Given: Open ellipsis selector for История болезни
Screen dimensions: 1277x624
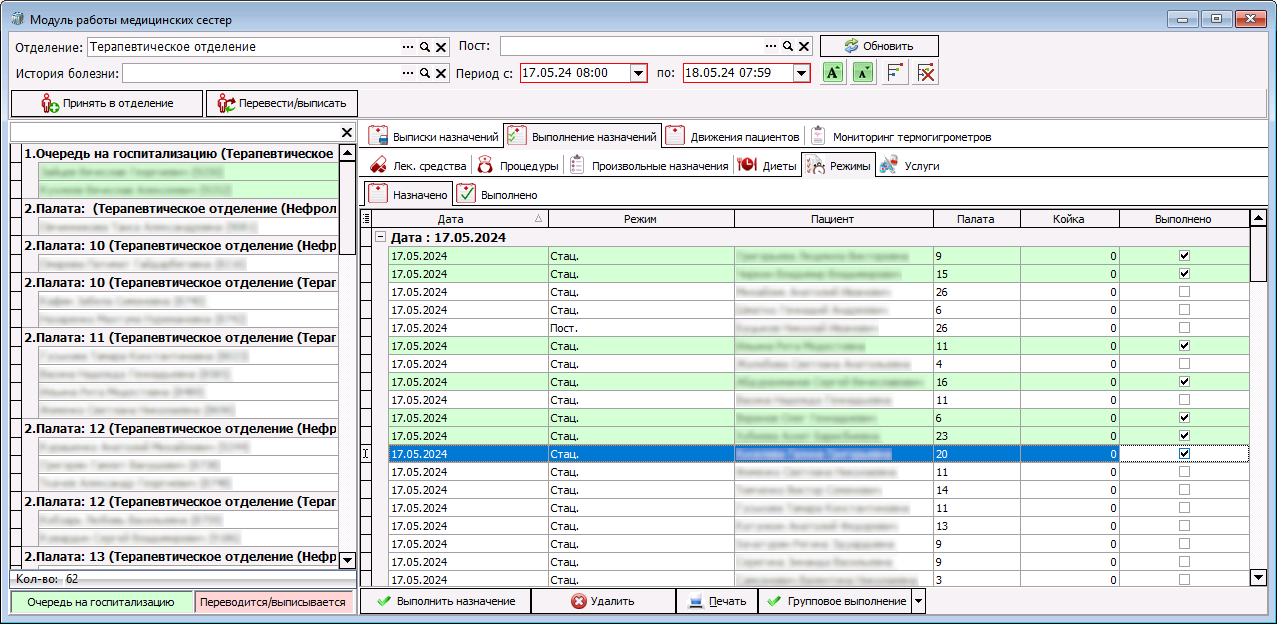Looking at the screenshot, I should point(408,73).
